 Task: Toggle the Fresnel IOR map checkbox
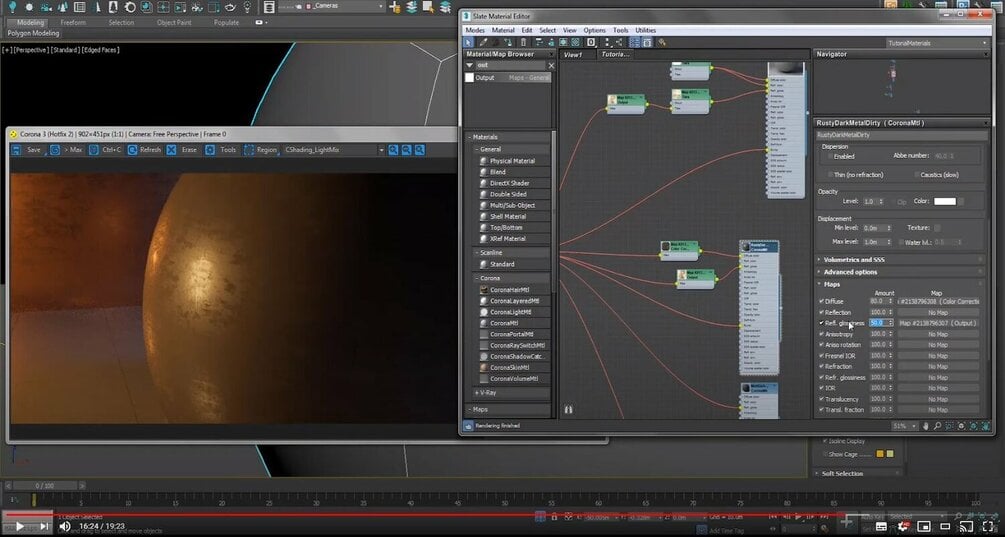tap(821, 356)
